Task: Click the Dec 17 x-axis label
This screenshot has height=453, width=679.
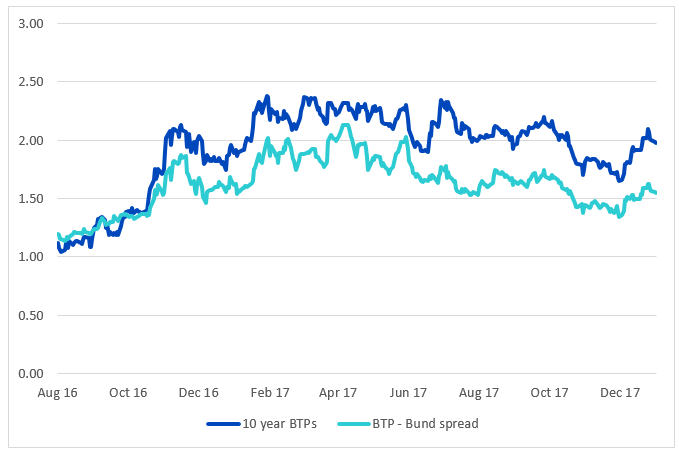Action: coord(620,392)
